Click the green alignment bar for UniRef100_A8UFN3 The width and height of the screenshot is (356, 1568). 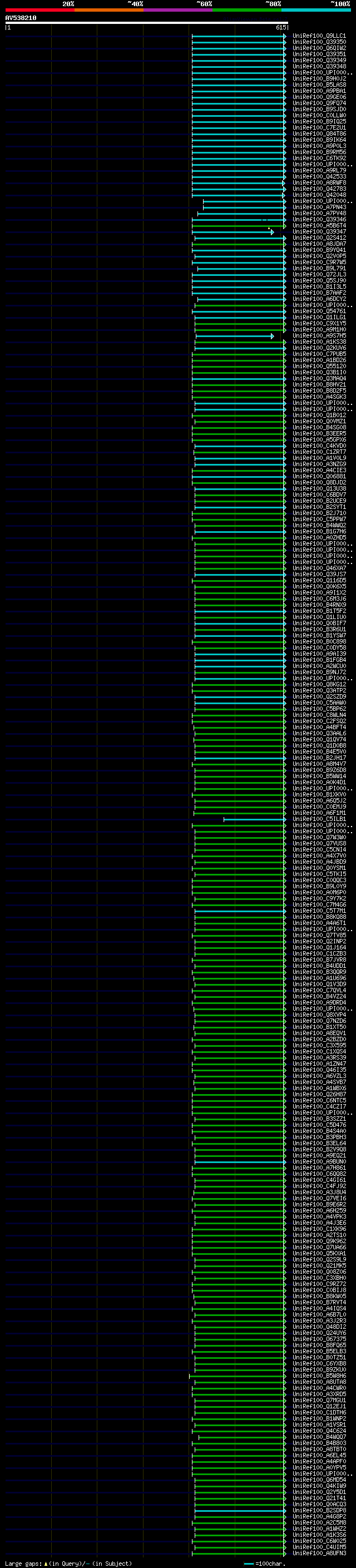(240, 1554)
